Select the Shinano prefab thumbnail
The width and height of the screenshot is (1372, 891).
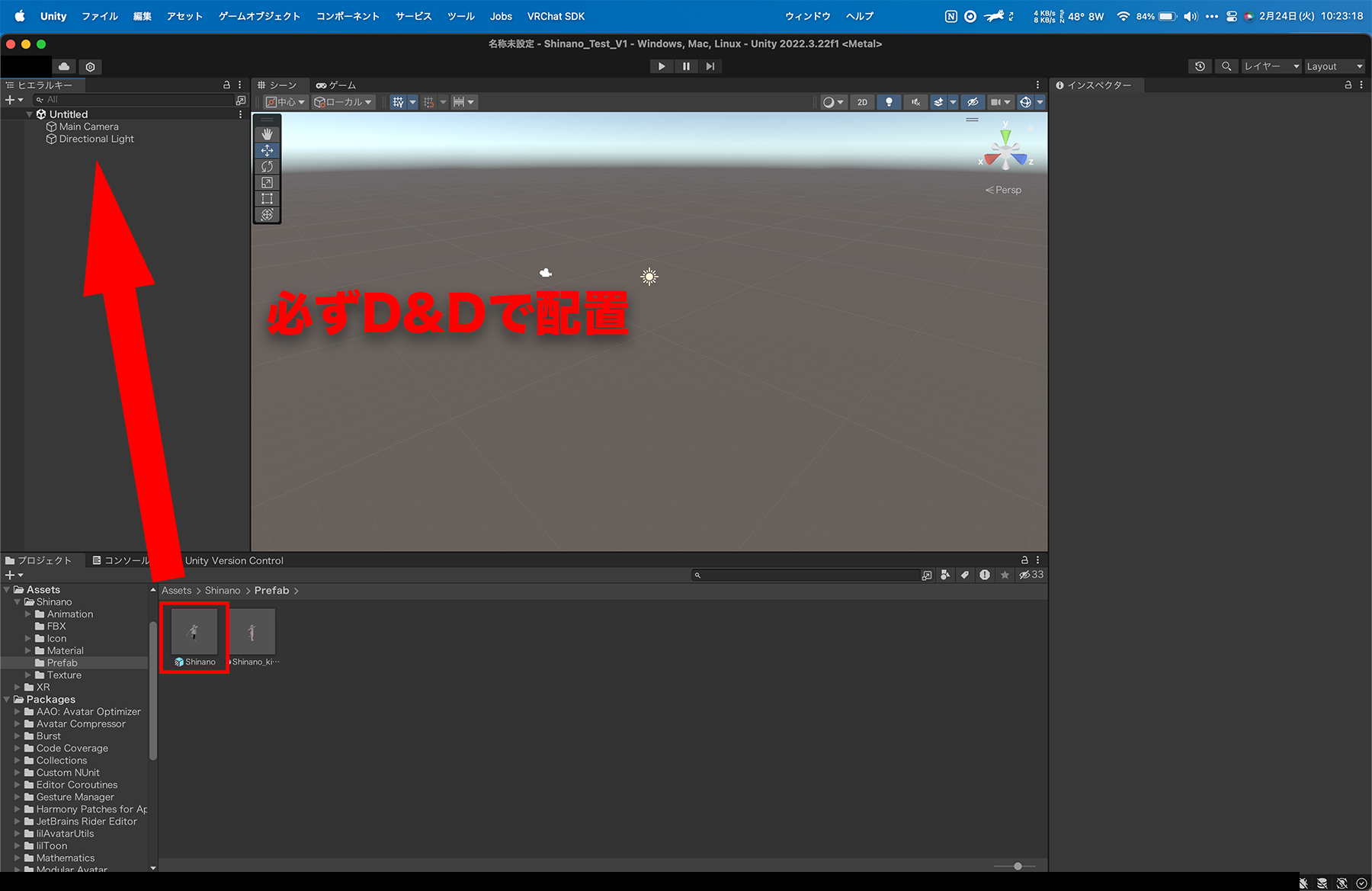(x=194, y=632)
